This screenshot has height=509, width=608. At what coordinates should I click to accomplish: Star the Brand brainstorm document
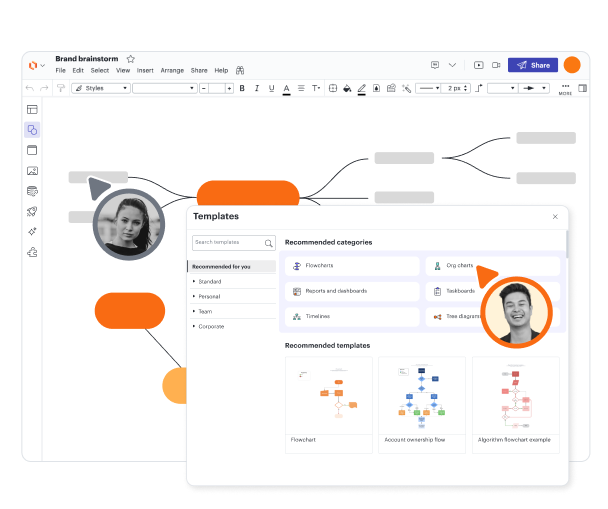pos(131,59)
